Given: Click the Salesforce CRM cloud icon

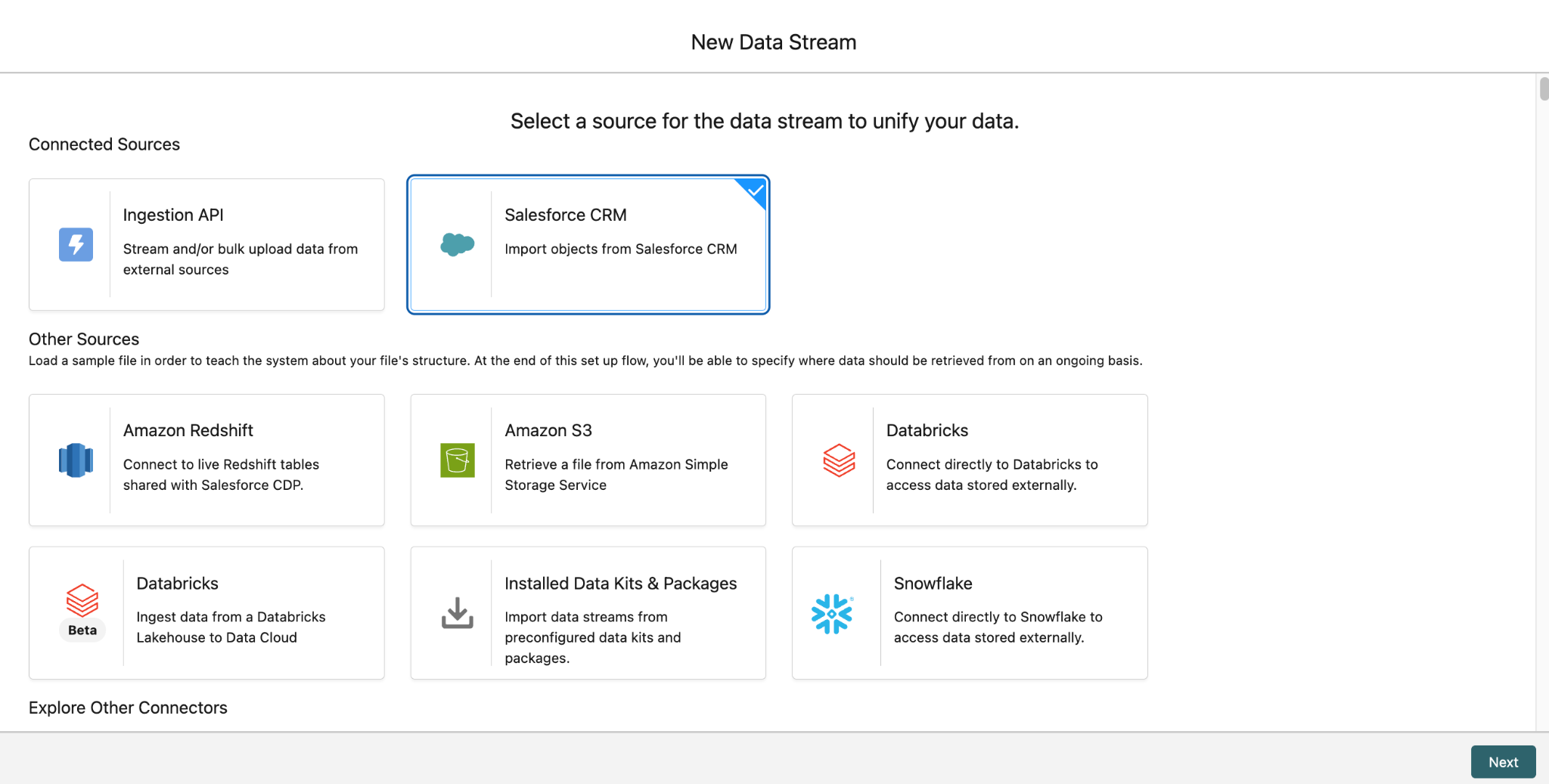Looking at the screenshot, I should click(457, 244).
